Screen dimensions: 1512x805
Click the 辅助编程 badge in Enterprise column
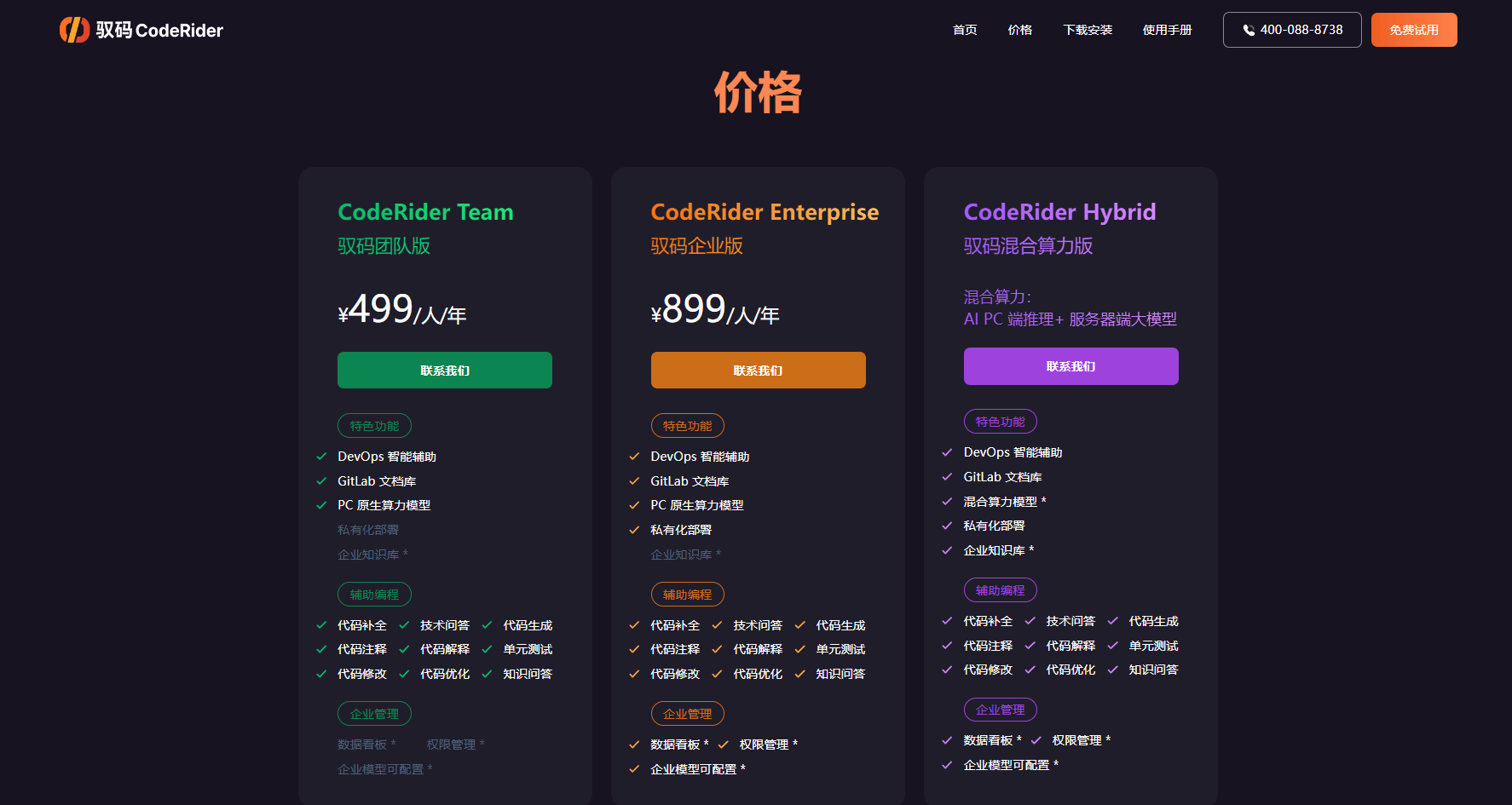687,594
